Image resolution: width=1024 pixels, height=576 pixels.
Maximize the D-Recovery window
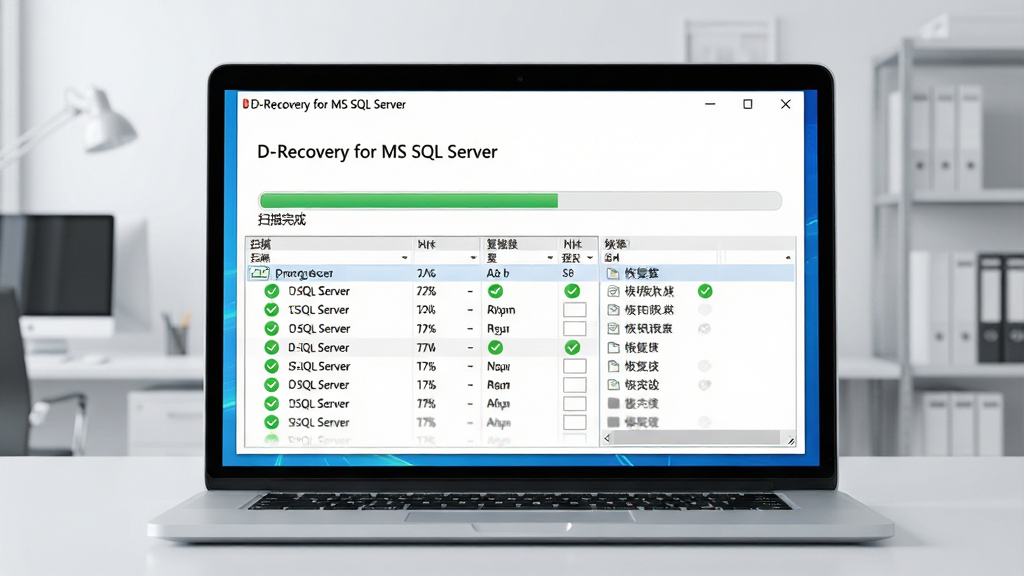point(748,104)
